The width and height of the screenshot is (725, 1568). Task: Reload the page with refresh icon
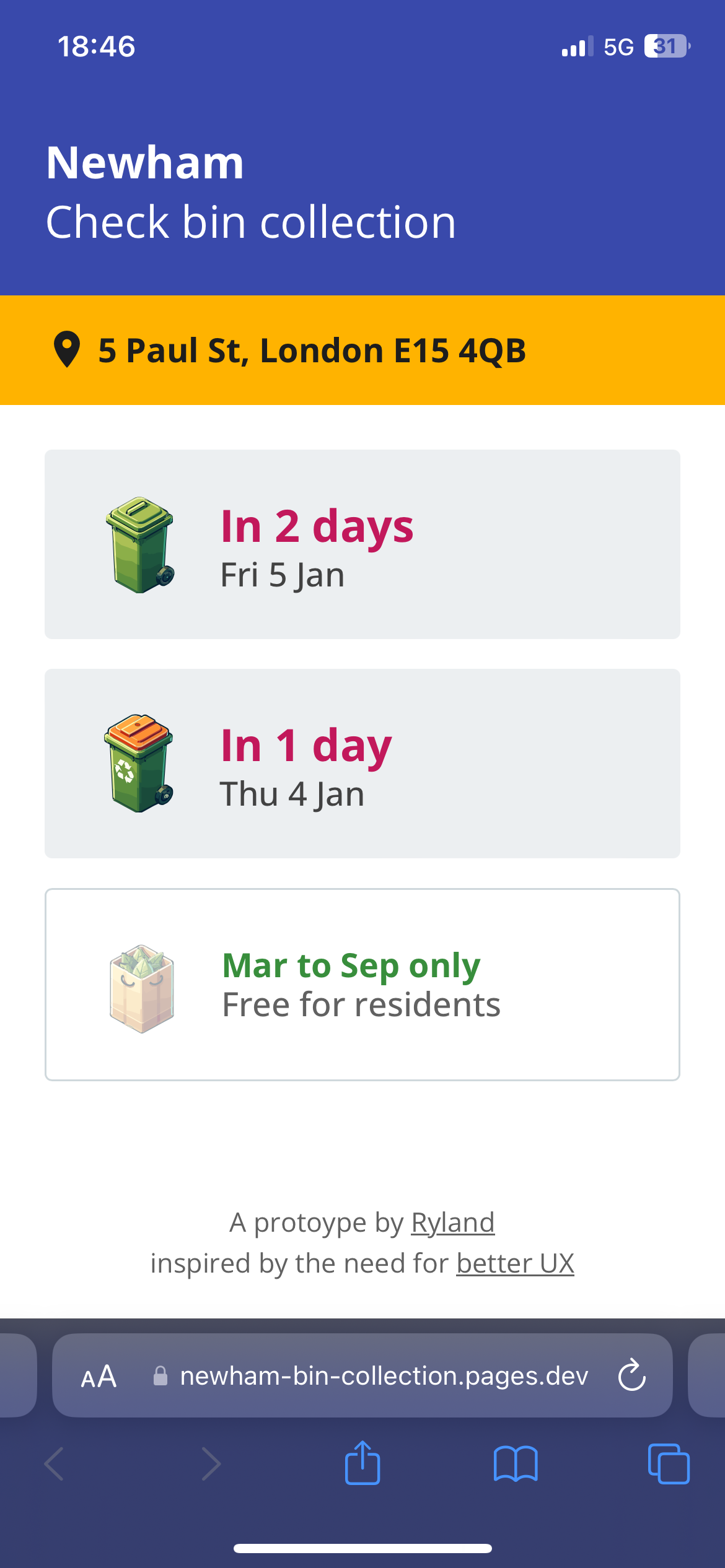[632, 1375]
